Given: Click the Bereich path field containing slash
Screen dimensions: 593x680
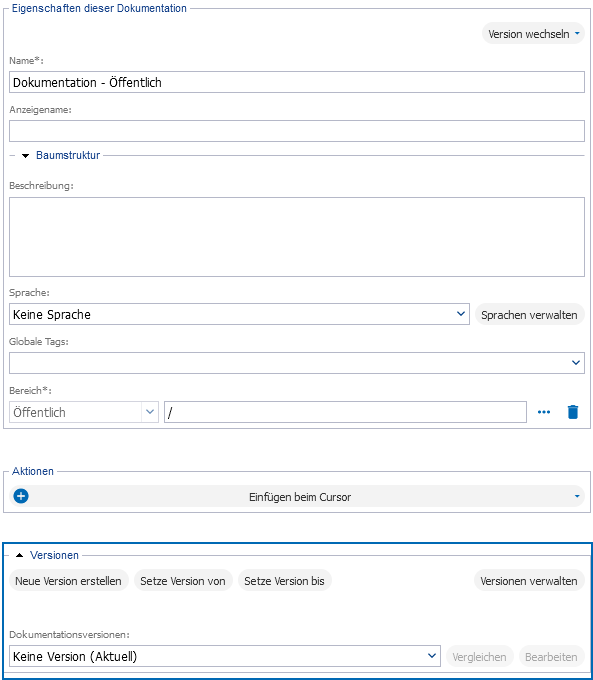Looking at the screenshot, I should (345, 412).
